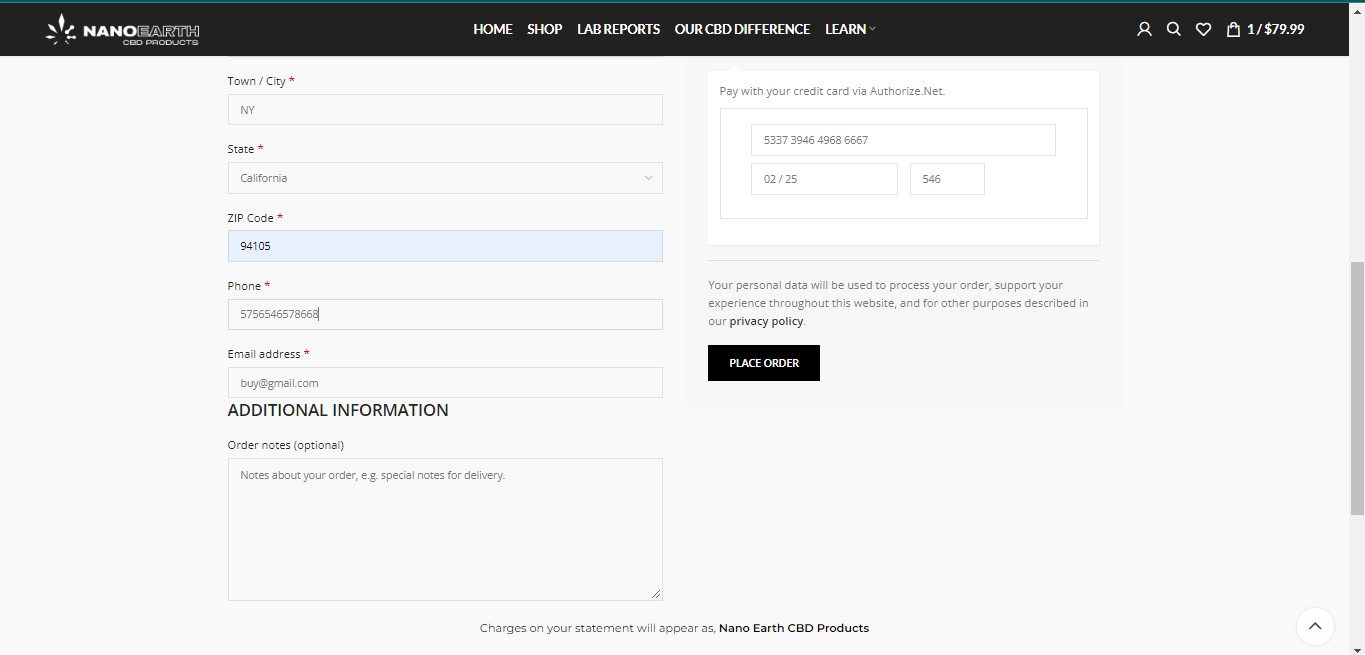Select the credit card number field
The width and height of the screenshot is (1365, 655).
point(902,140)
